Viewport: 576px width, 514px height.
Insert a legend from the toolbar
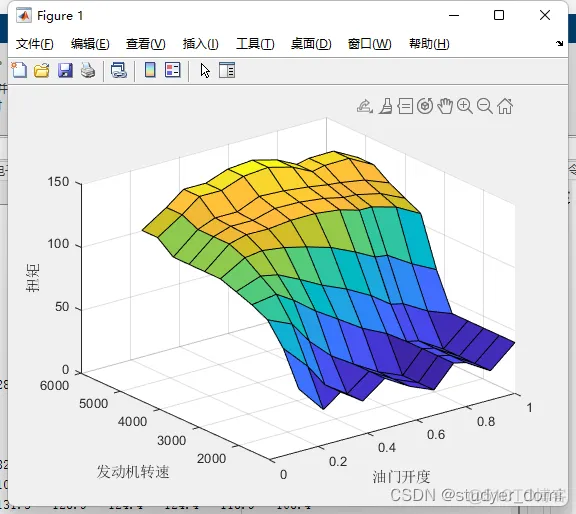click(173, 70)
